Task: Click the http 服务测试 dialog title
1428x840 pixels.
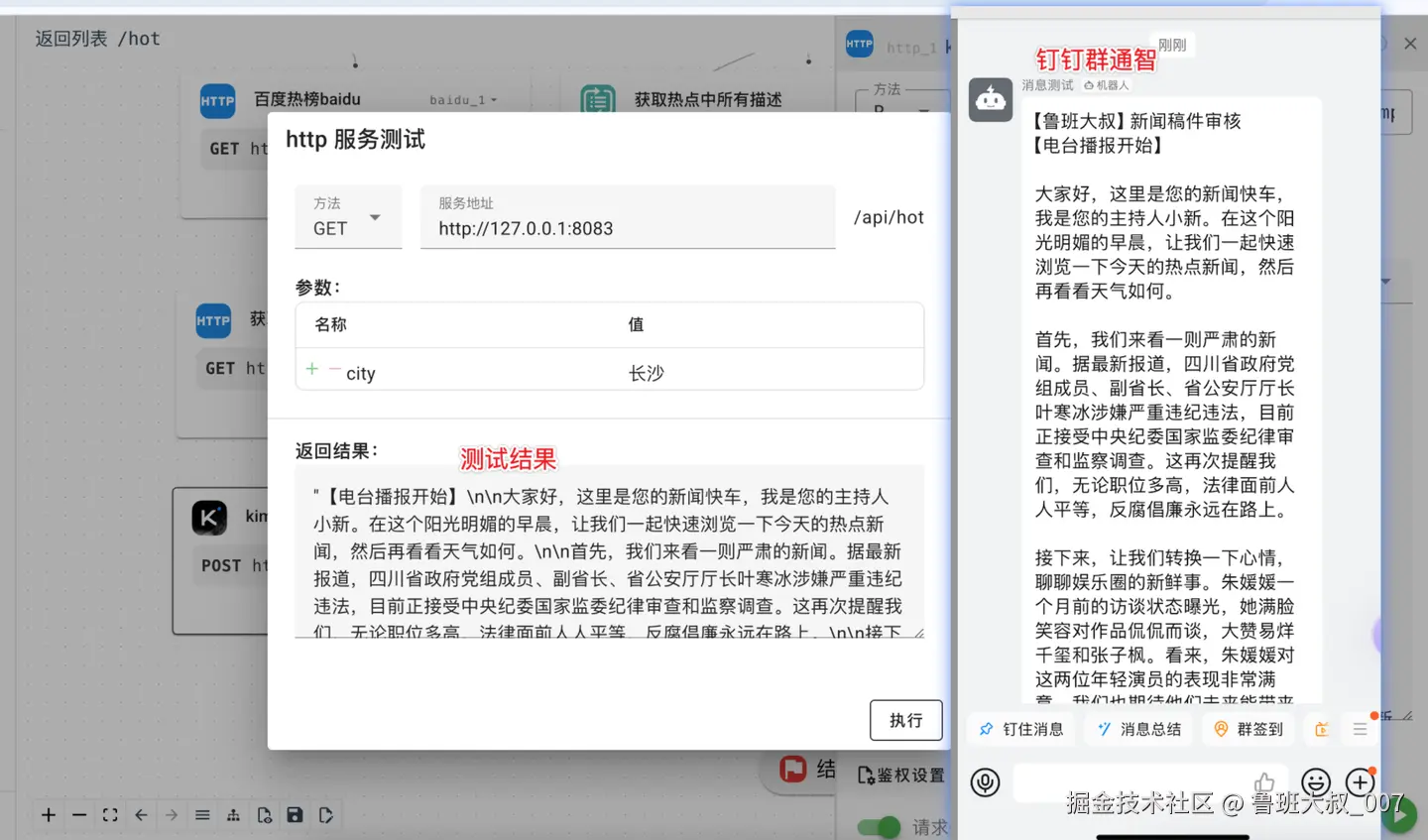Action: click(x=355, y=140)
